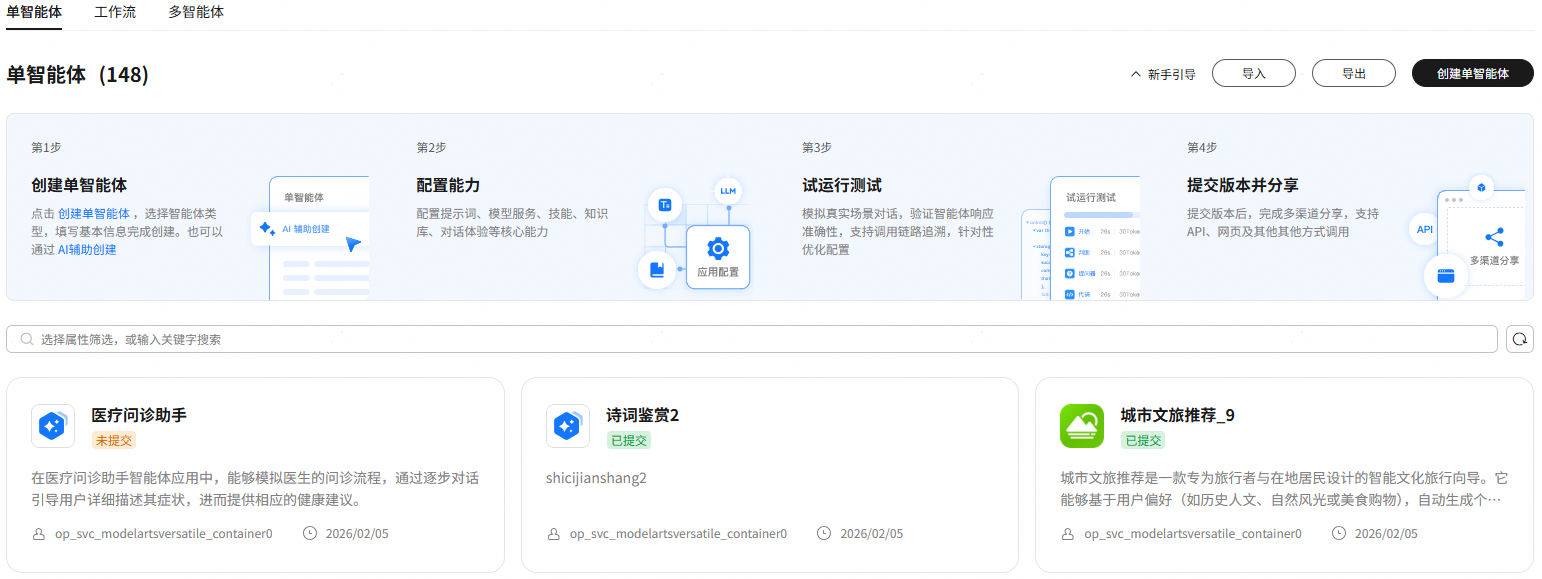The height and width of the screenshot is (579, 1542).
Task: Click the LLM circle icon
Action: pos(728,190)
